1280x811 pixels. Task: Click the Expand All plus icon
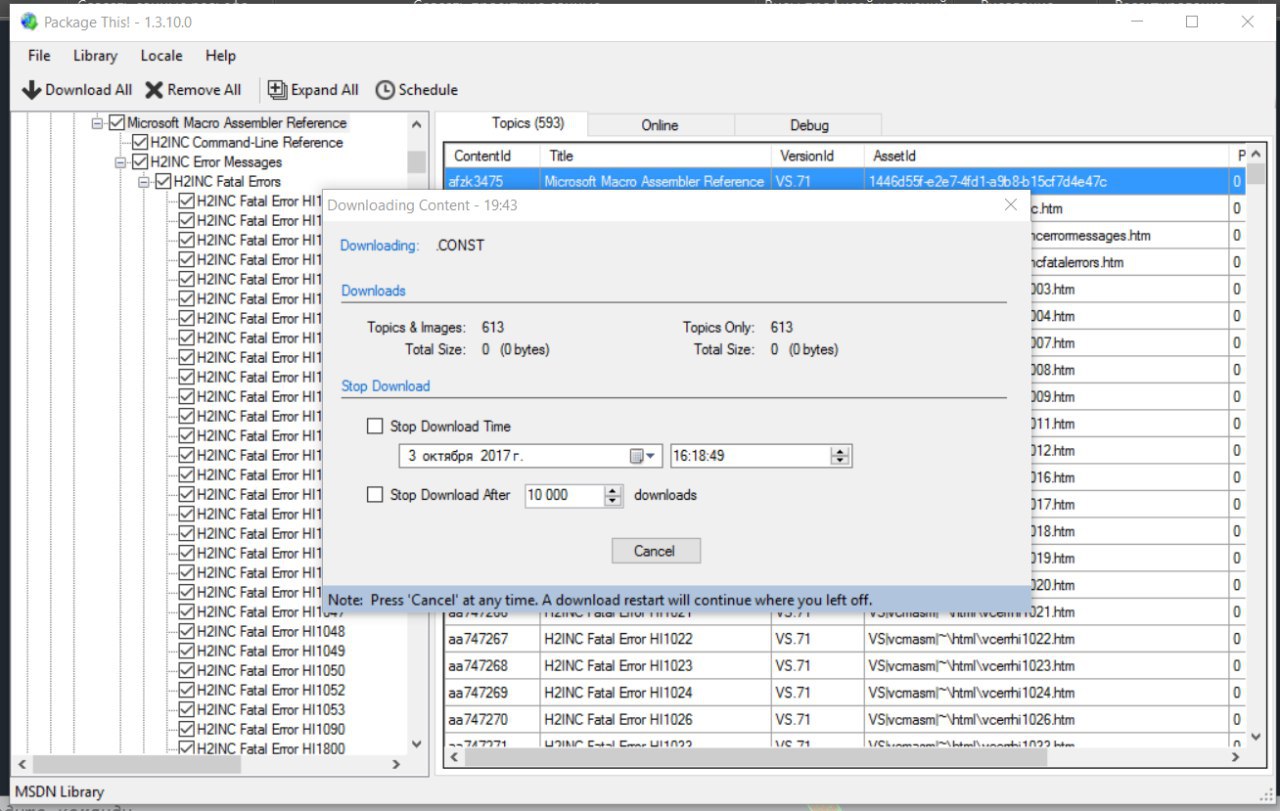(x=277, y=90)
